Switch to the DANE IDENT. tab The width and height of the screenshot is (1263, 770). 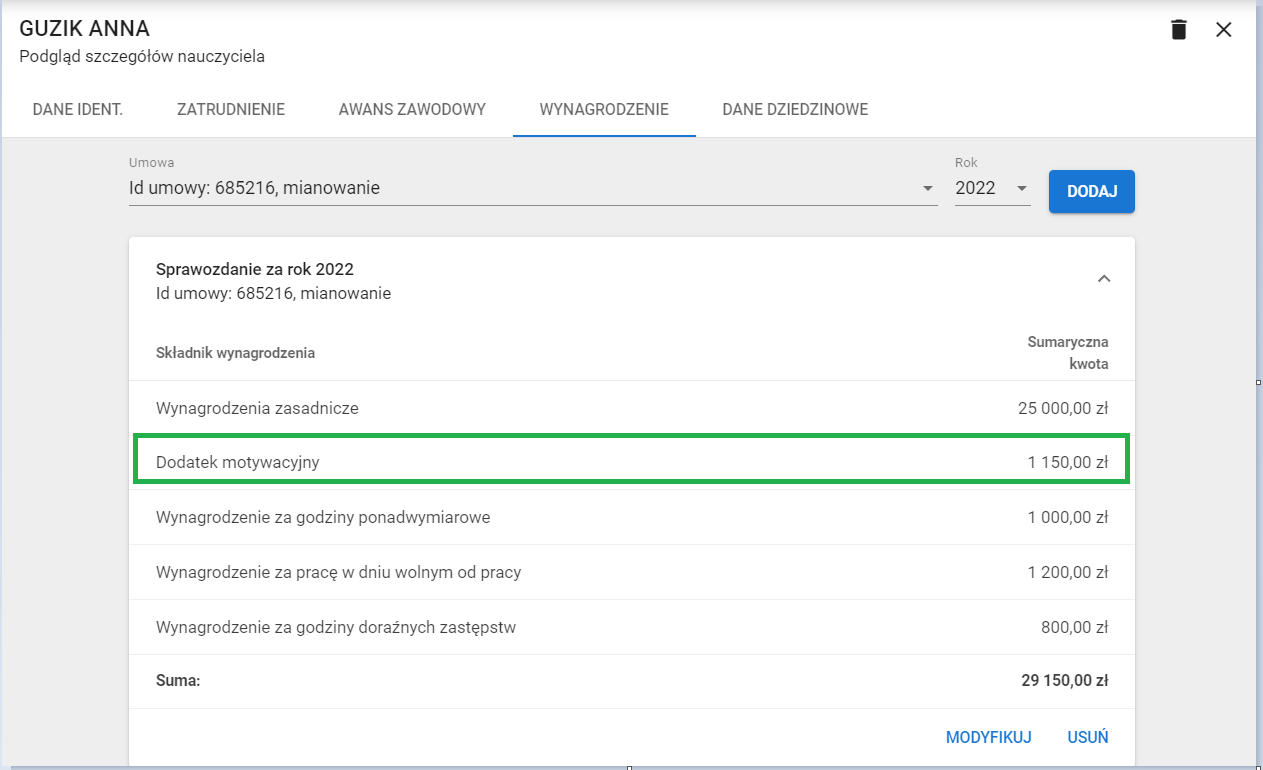pos(78,110)
